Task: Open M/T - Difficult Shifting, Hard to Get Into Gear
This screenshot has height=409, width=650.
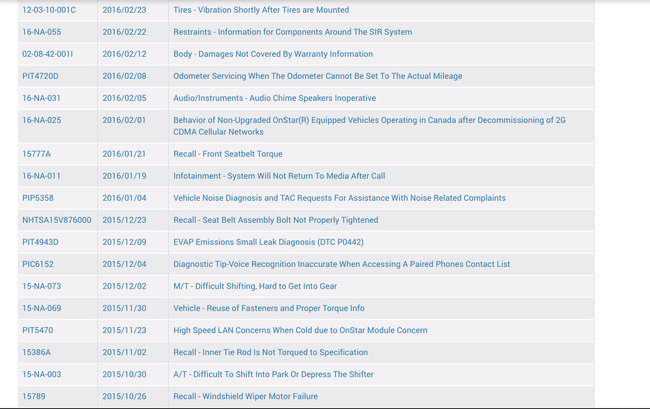Action: 255,286
